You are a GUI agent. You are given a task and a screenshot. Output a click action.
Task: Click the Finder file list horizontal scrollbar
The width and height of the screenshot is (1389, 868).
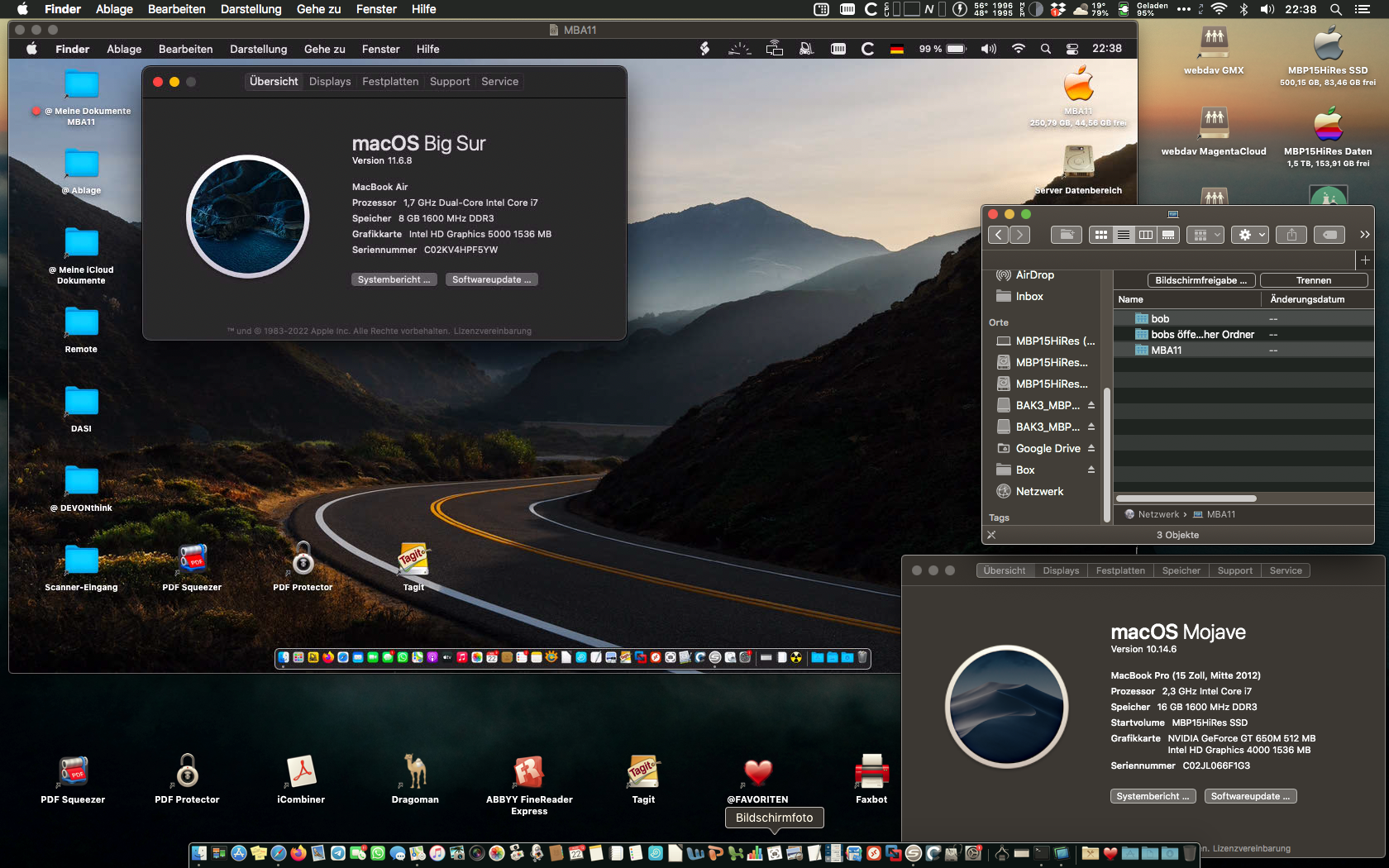point(1186,498)
